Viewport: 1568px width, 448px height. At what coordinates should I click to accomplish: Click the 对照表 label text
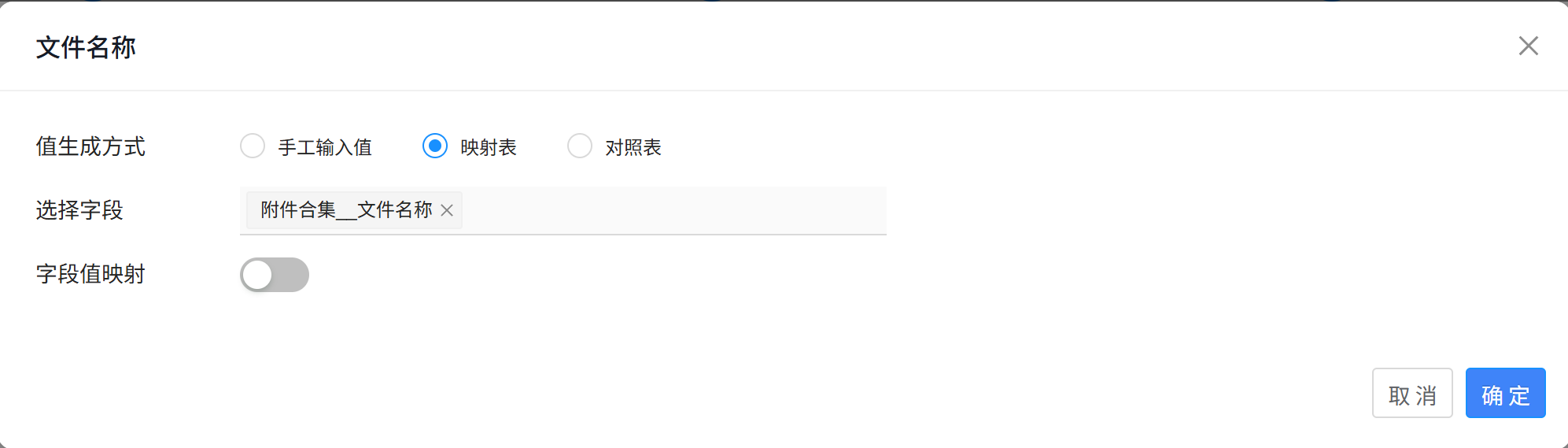pos(633,147)
